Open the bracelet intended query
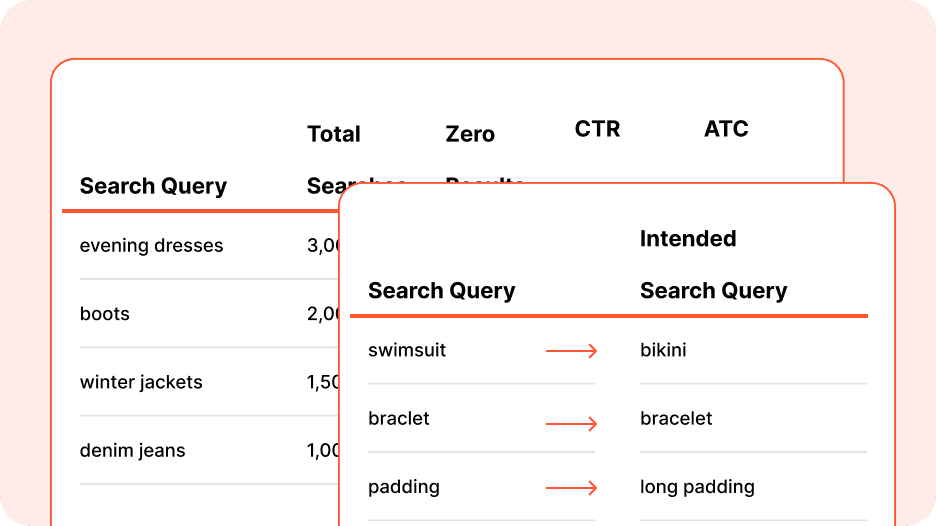This screenshot has height=526, width=936. pos(676,418)
